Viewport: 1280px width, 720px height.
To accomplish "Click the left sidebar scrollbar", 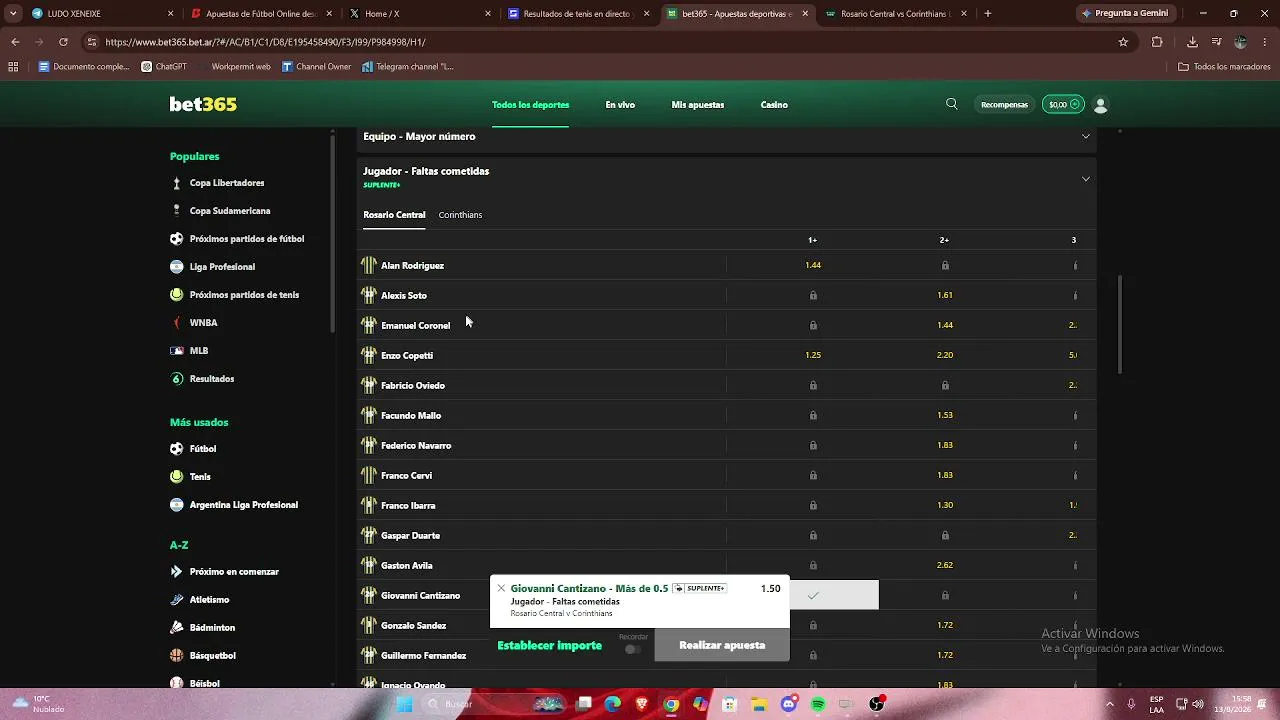I will 333,232.
